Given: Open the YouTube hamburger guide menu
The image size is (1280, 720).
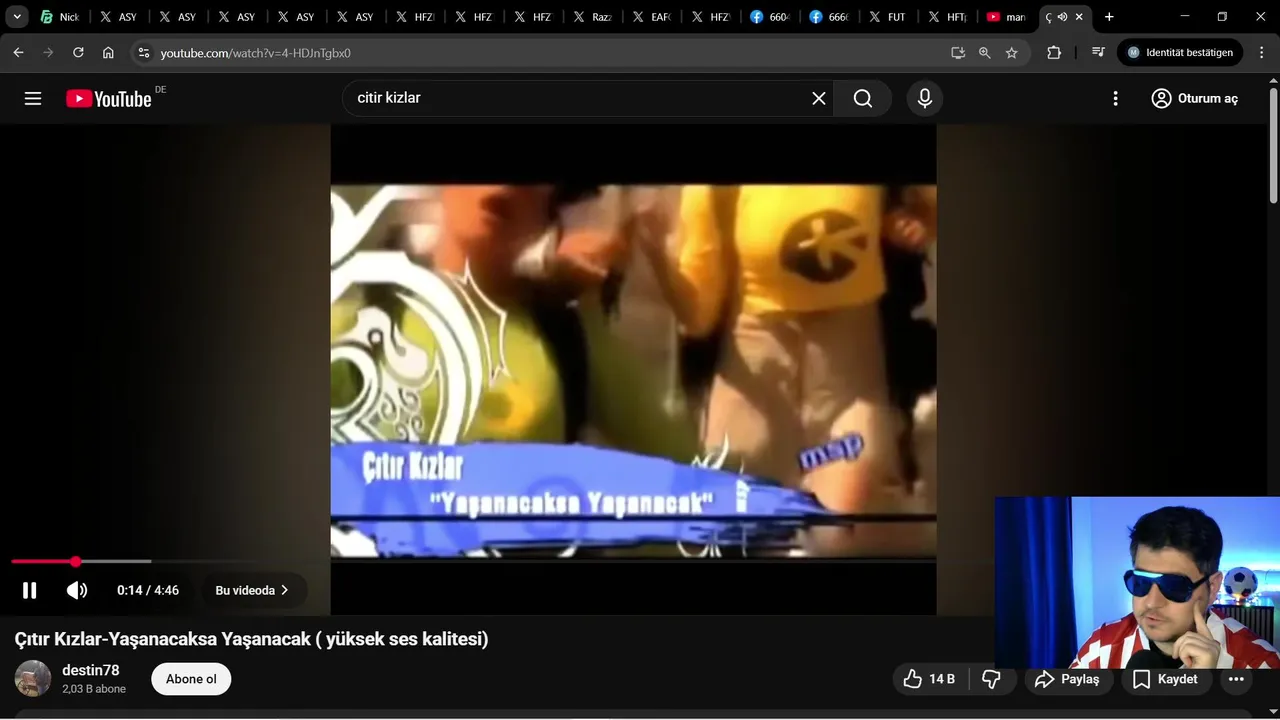Looking at the screenshot, I should (33, 98).
